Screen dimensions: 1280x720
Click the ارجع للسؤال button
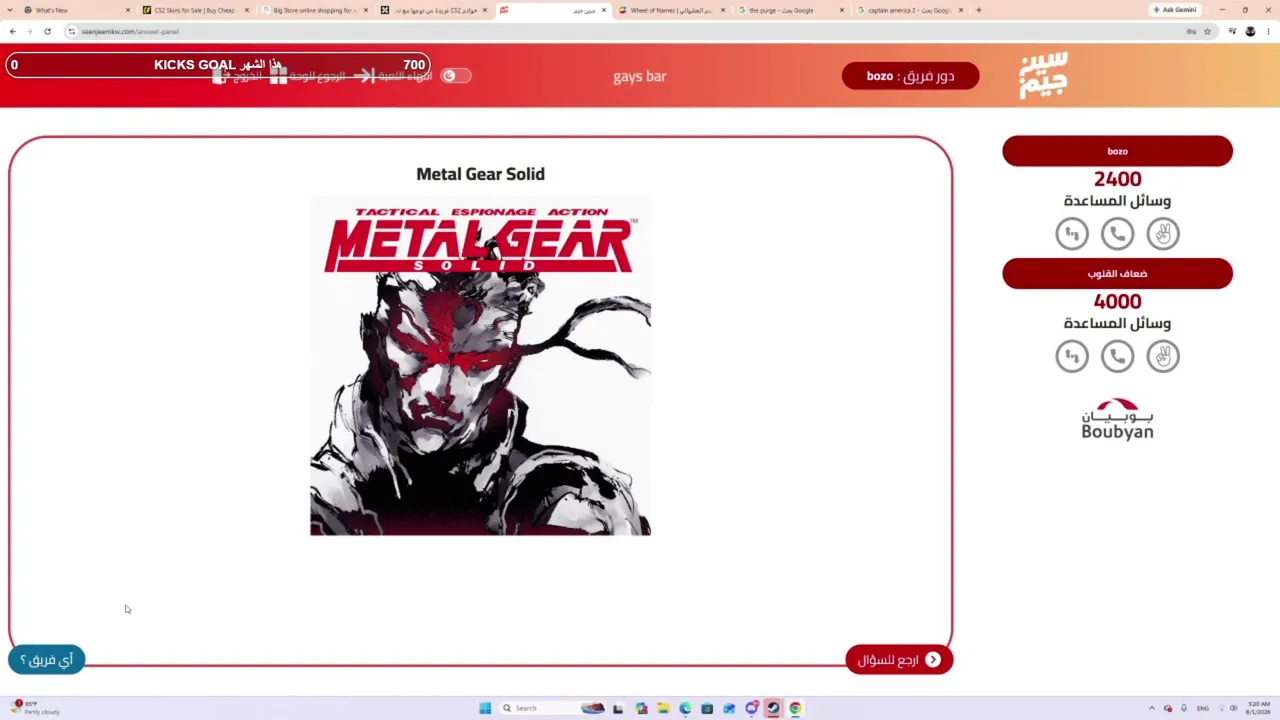(899, 660)
